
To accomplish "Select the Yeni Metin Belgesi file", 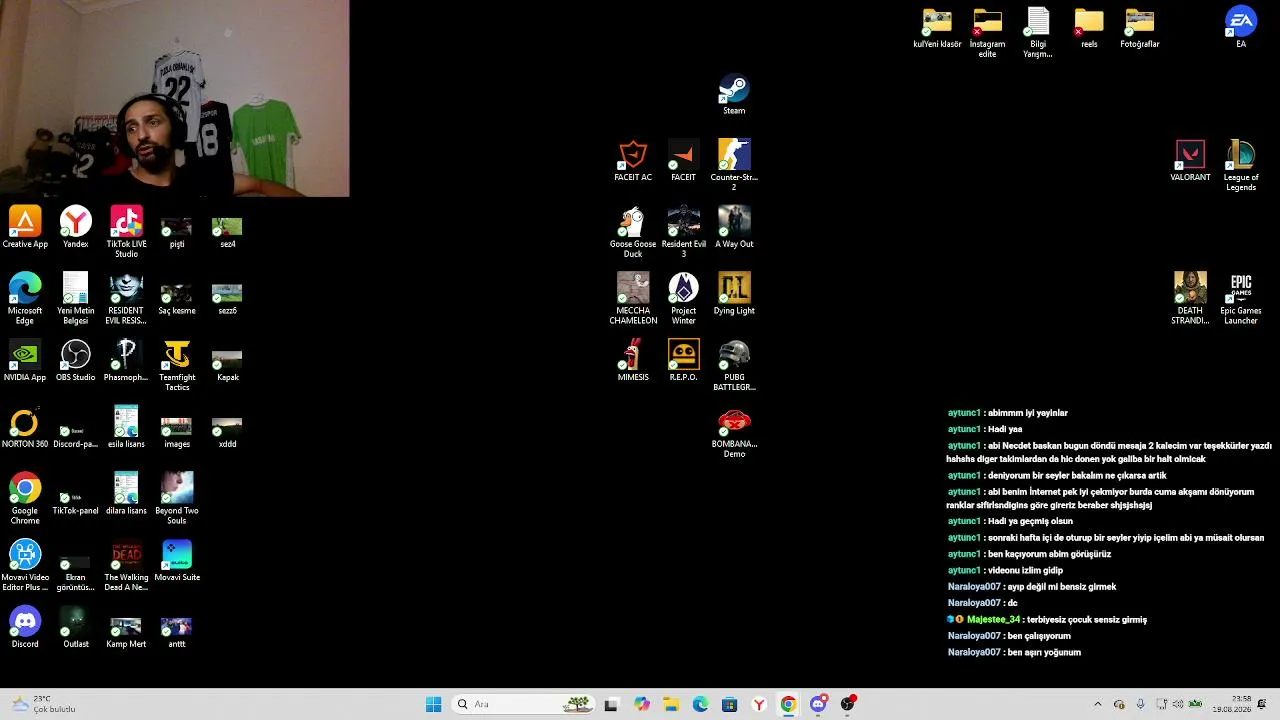I will pyautogui.click(x=75, y=299).
